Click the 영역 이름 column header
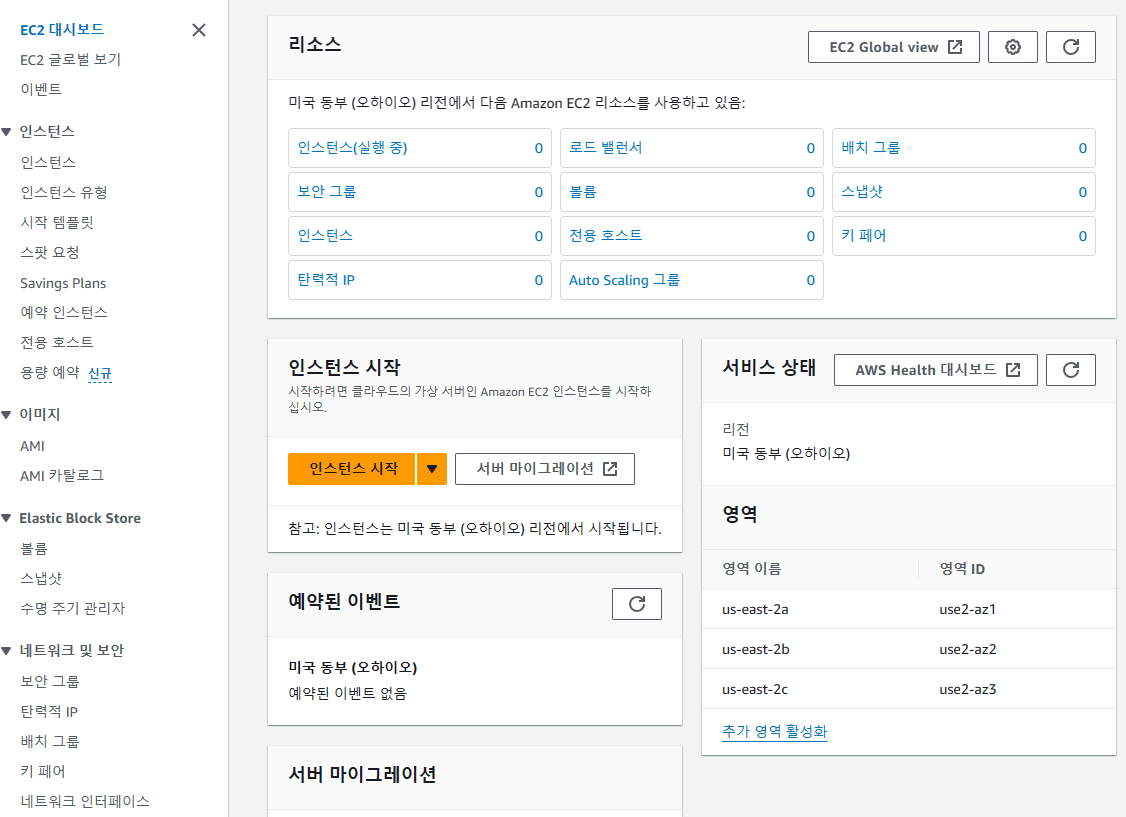Screen dimensions: 1126x817 751,569
